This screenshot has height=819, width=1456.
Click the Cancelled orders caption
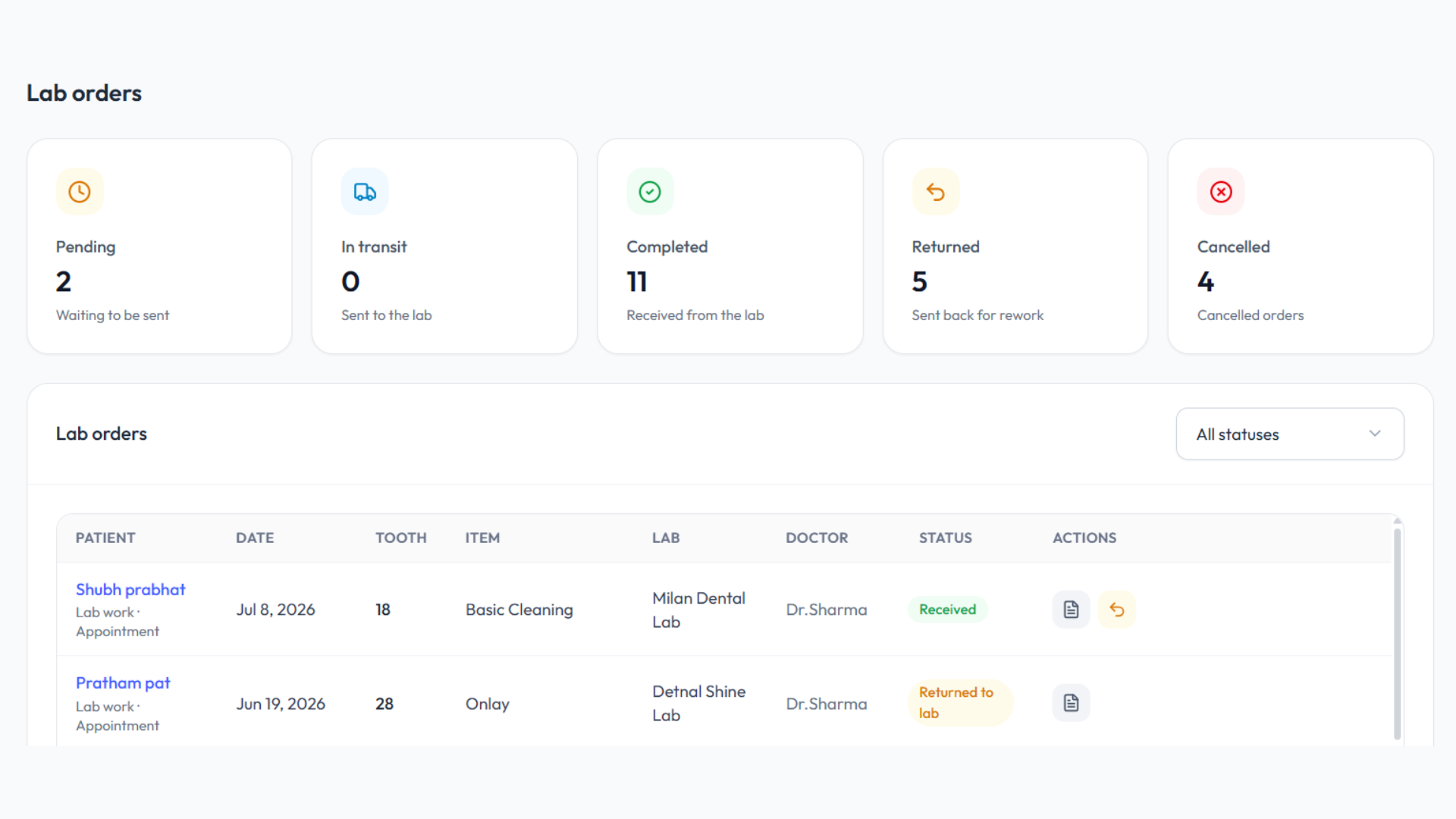point(1250,315)
